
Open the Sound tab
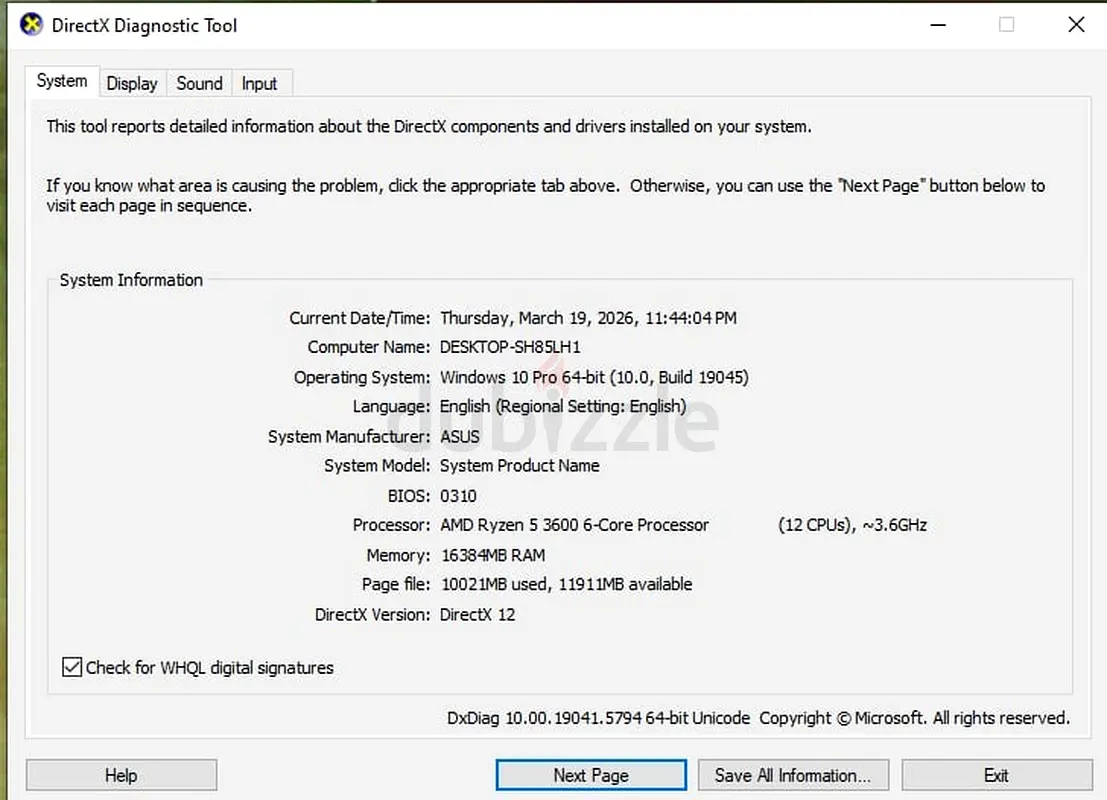(x=199, y=84)
